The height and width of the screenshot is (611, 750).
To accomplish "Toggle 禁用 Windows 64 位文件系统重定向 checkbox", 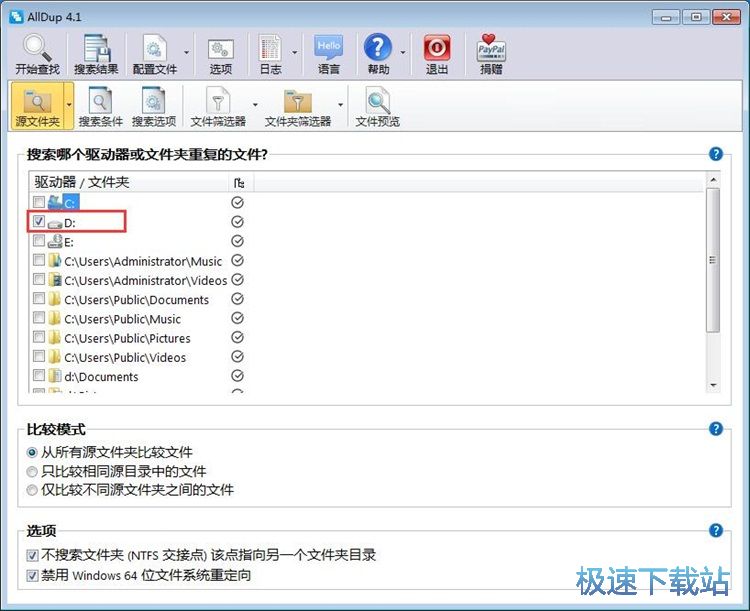I will 32,576.
